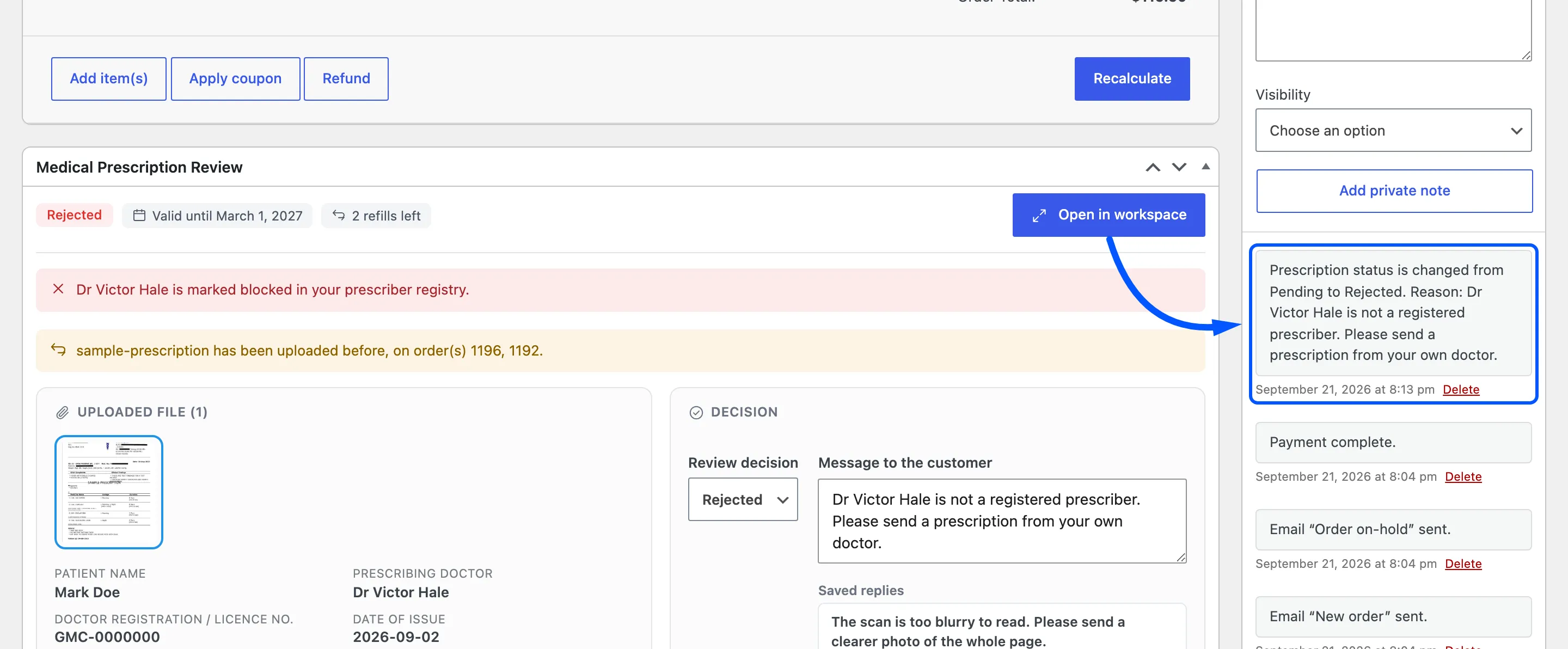
Task: Click the checkmark icon beside Decision
Action: tap(696, 413)
